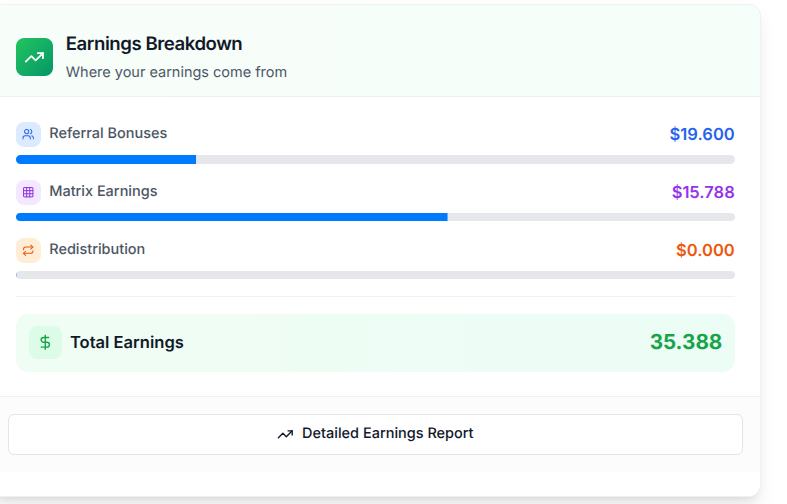
Task: Click the Referral Bonuses progress bar
Action: pos(375,160)
